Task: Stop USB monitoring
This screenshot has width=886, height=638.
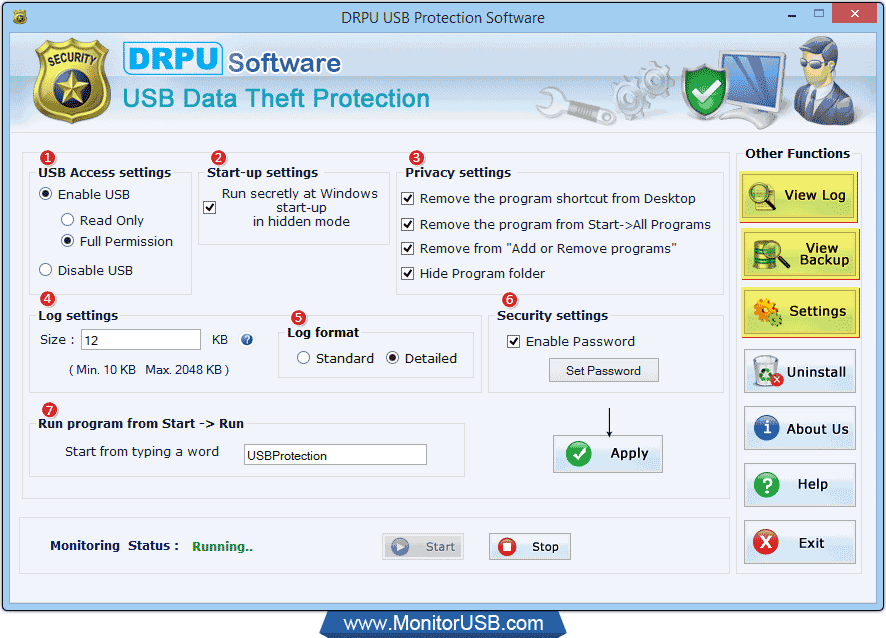Action: 529,546
